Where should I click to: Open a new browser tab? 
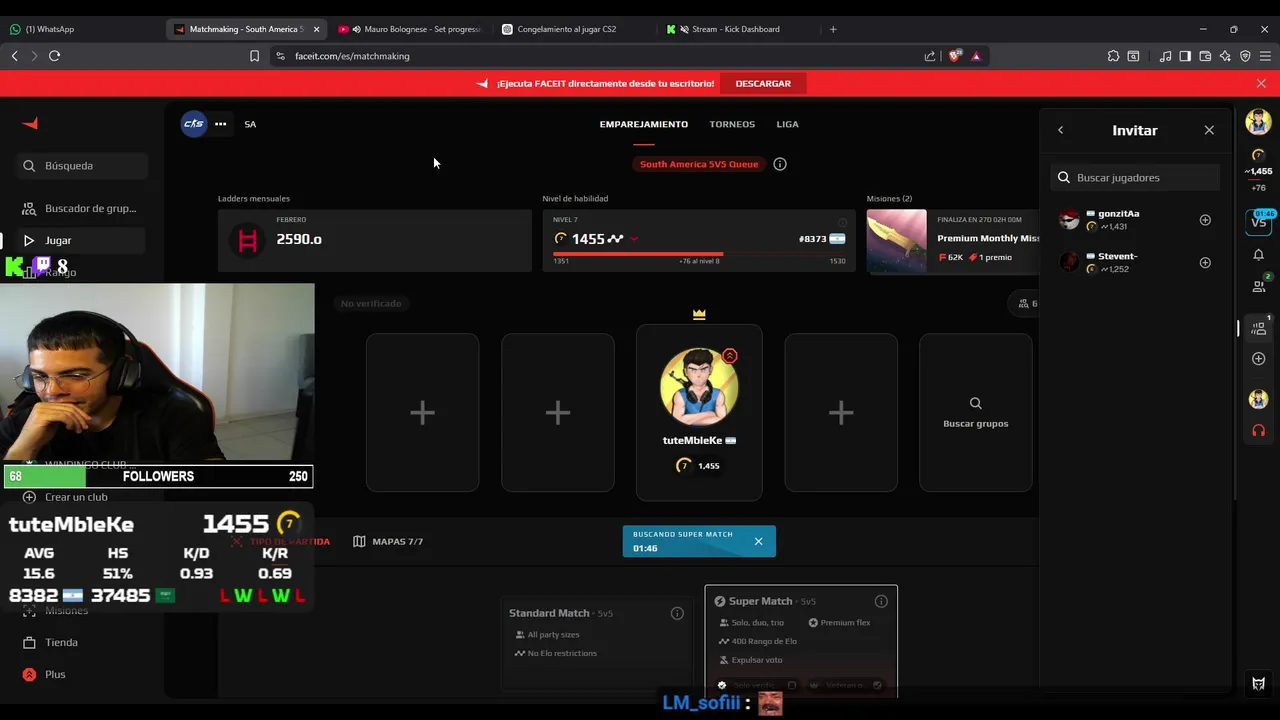point(833,29)
